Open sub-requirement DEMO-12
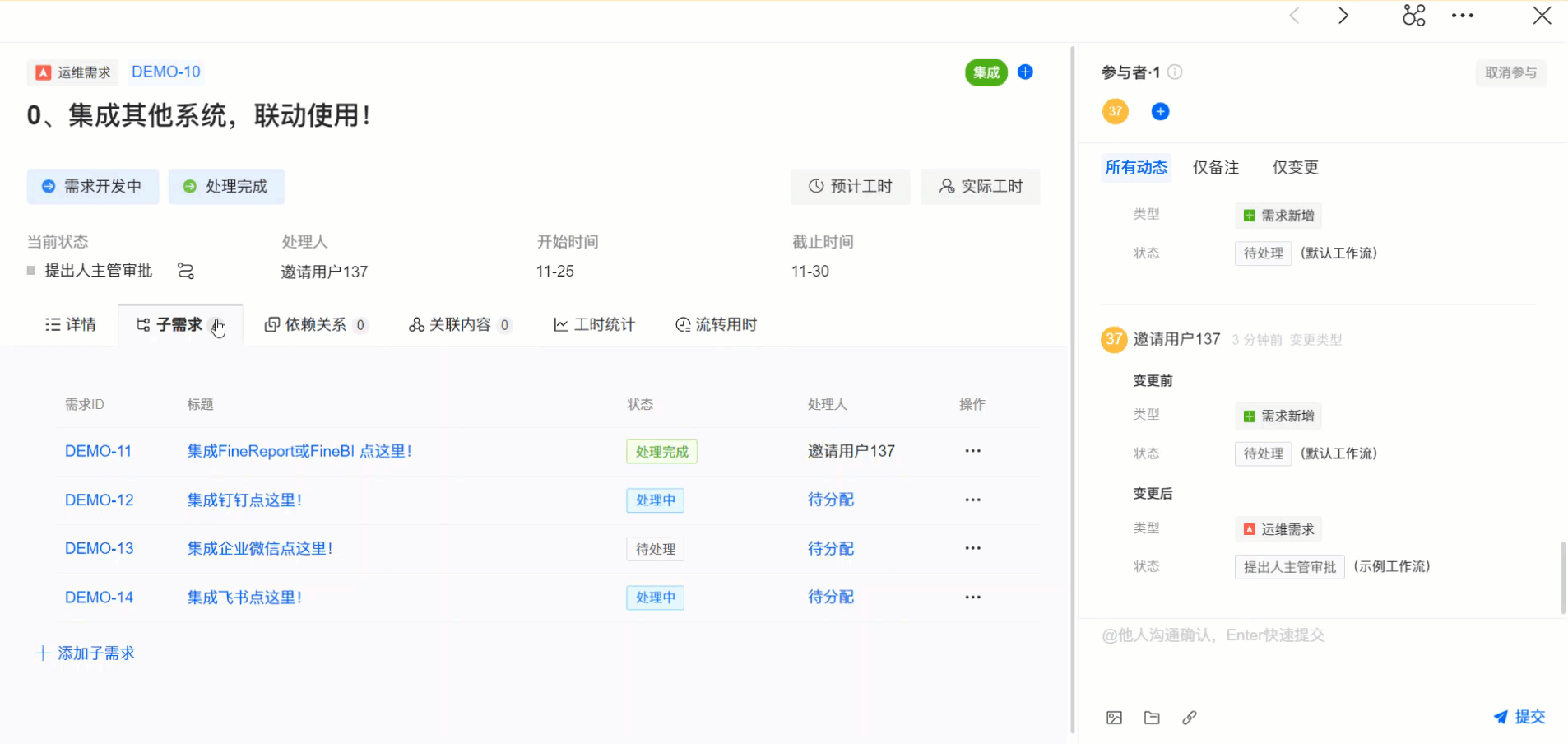The width and height of the screenshot is (1568, 744). coord(99,500)
